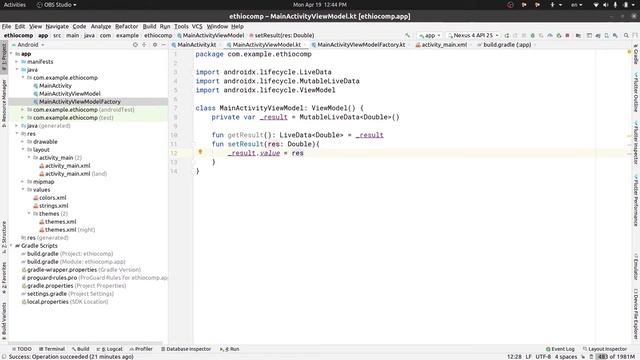Open the Android project view dropdown
The image size is (640, 360).
(x=28, y=44)
